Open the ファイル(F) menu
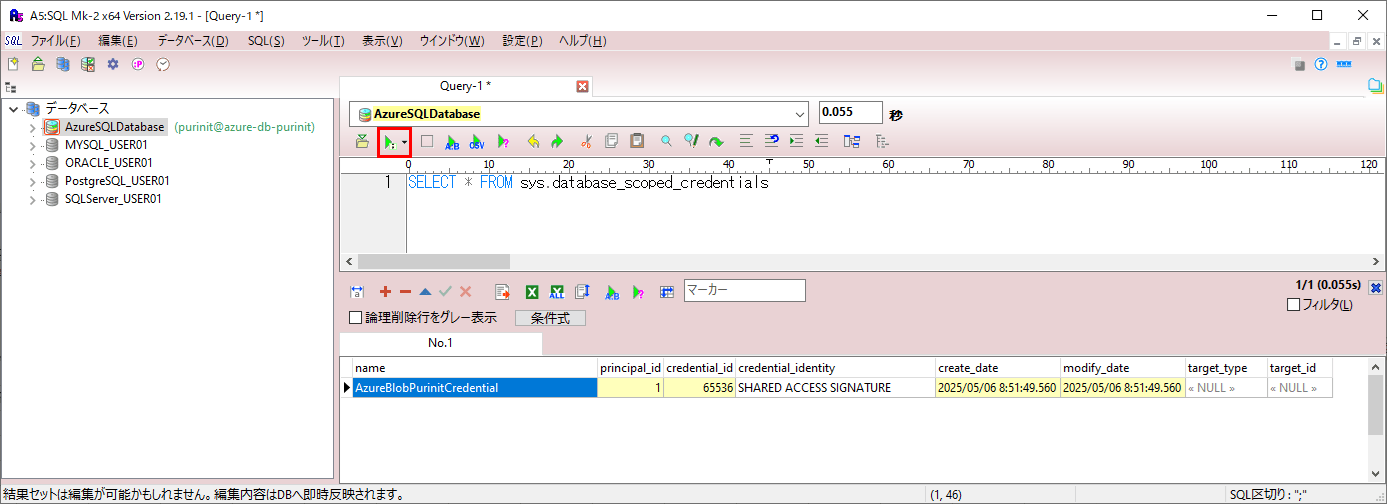This screenshot has height=504, width=1387. point(56,41)
